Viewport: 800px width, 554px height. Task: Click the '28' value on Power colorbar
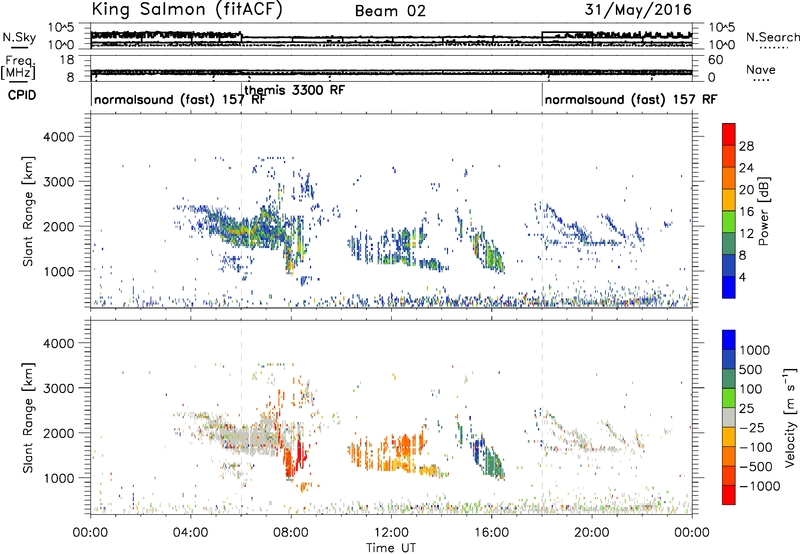(x=746, y=146)
